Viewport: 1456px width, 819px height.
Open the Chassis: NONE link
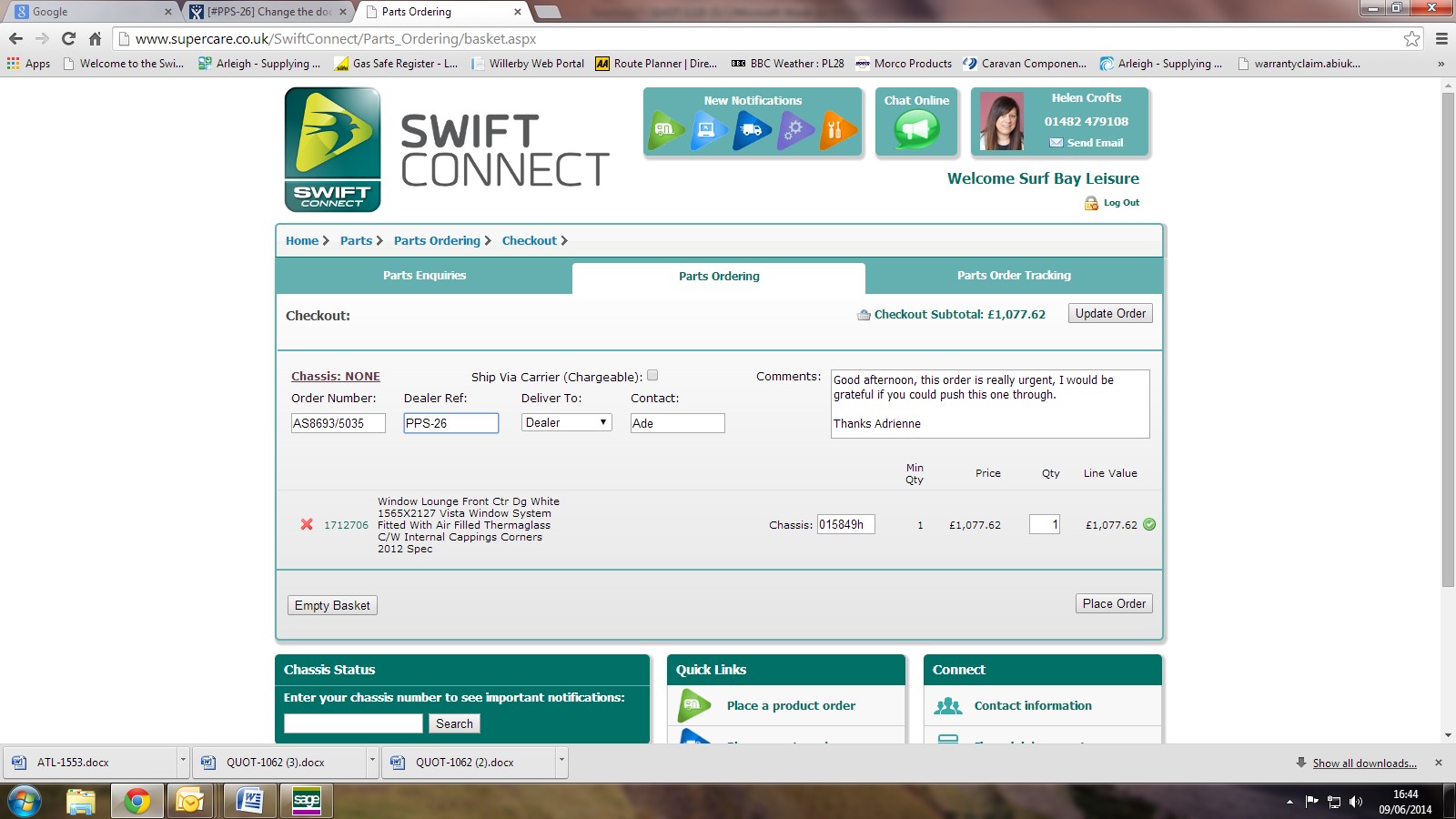[x=336, y=377]
